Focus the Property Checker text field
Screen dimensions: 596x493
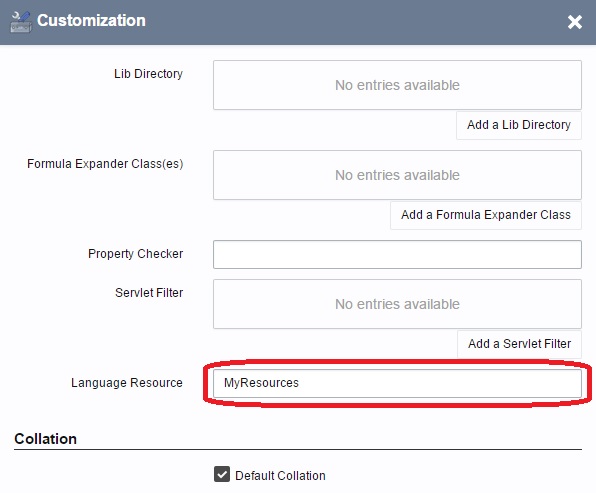pyautogui.click(x=397, y=254)
